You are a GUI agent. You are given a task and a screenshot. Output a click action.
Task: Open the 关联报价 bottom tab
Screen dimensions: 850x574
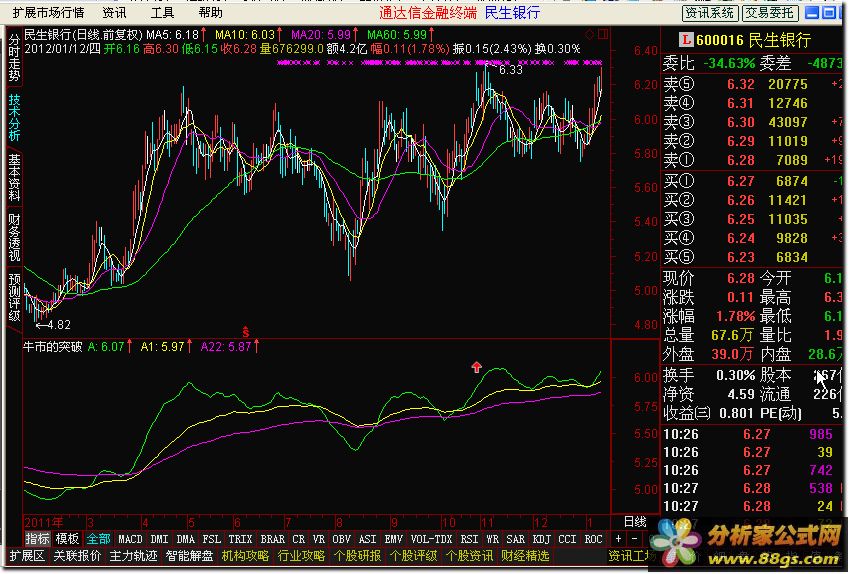(x=77, y=556)
